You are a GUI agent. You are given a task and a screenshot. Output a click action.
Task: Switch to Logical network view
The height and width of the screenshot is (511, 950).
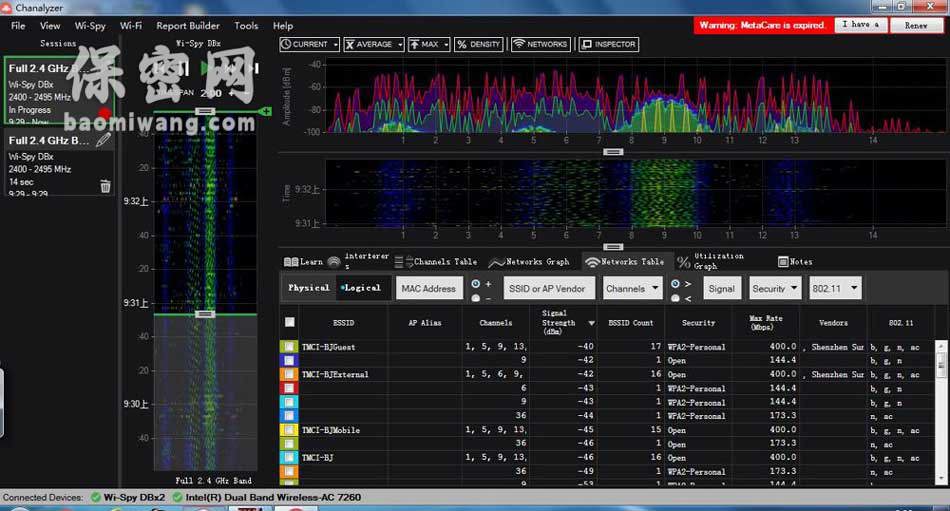tap(361, 288)
